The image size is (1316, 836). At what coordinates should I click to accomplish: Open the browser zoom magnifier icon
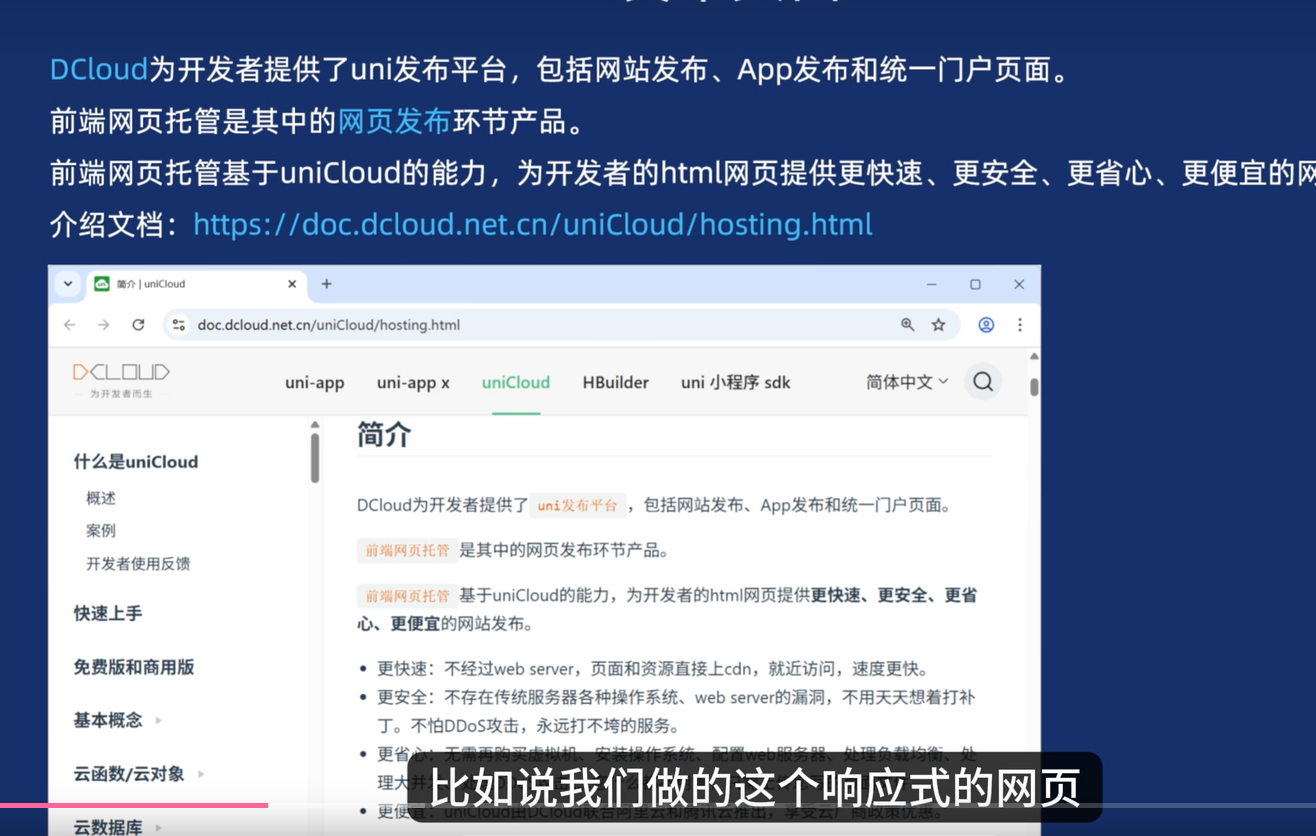907,325
